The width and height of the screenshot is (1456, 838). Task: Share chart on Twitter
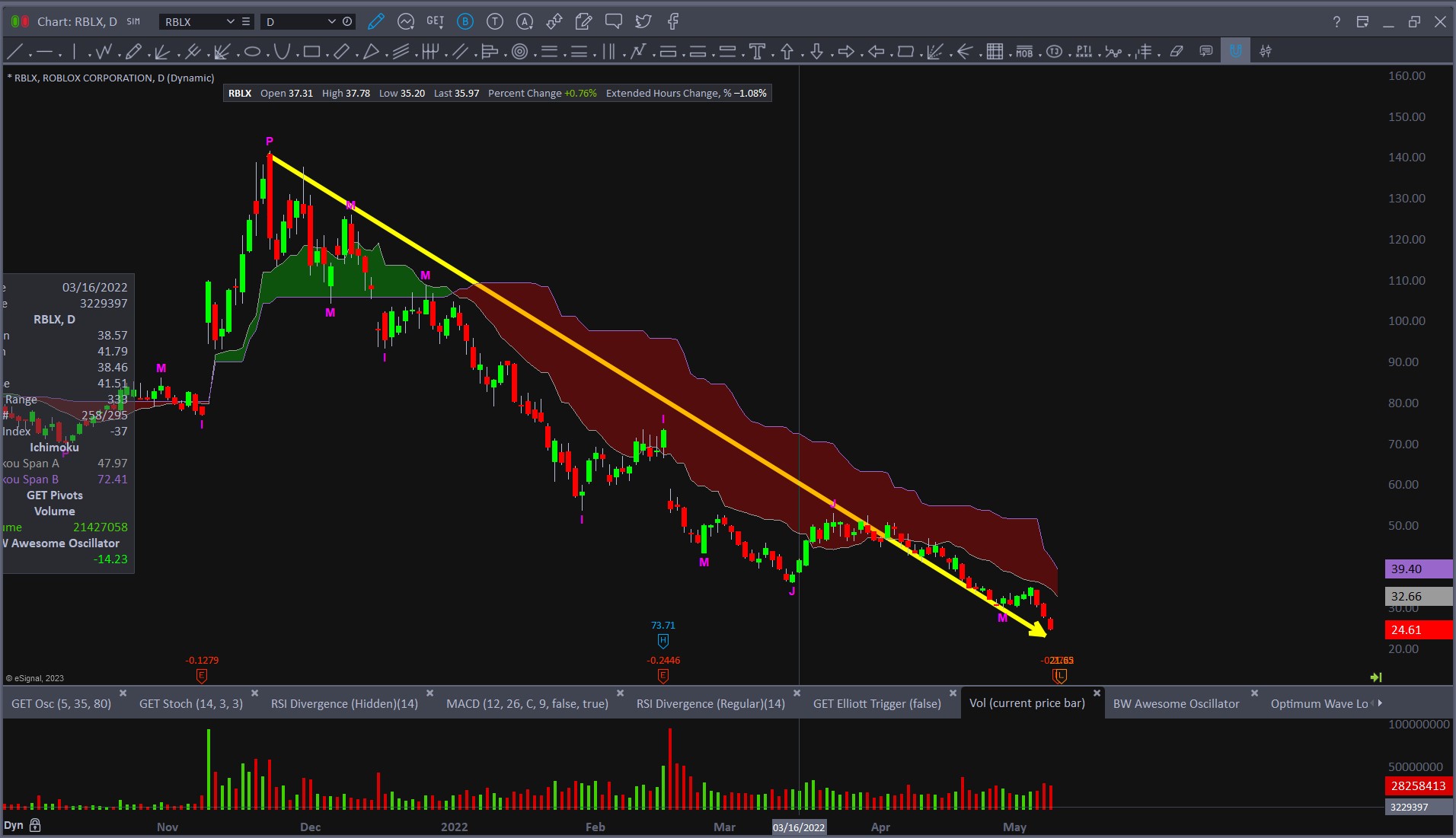pyautogui.click(x=643, y=22)
